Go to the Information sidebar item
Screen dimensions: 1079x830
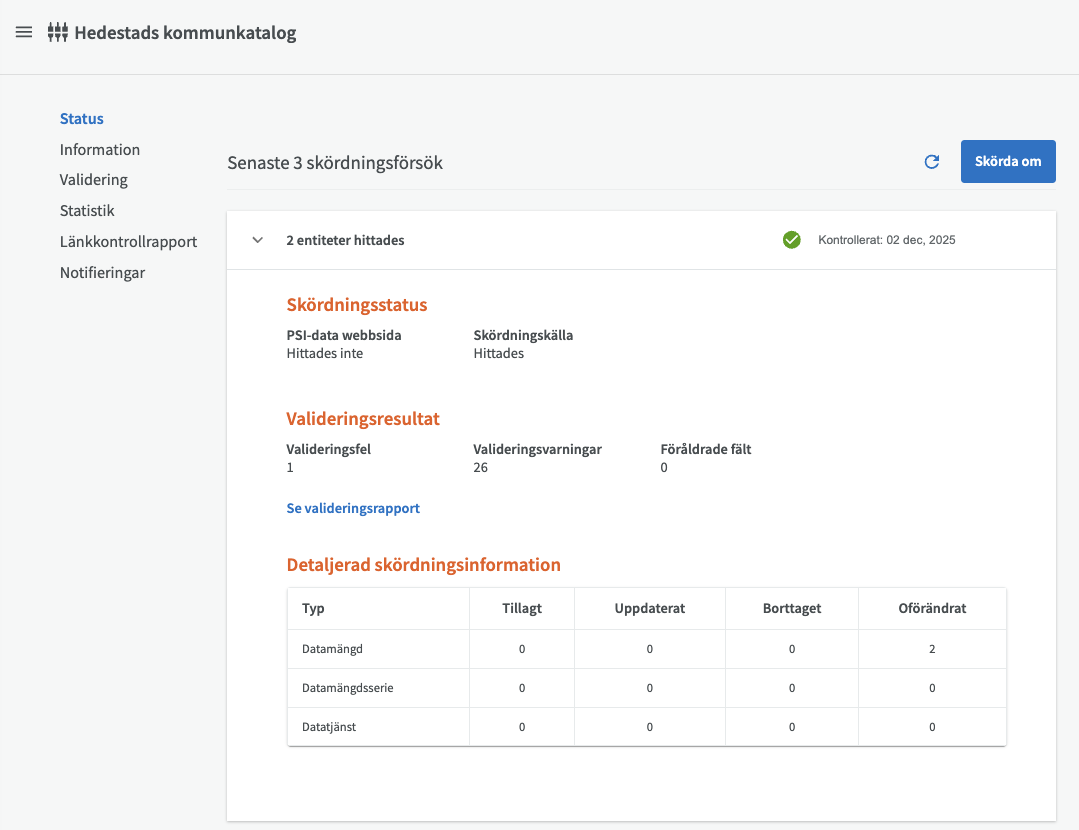point(99,150)
